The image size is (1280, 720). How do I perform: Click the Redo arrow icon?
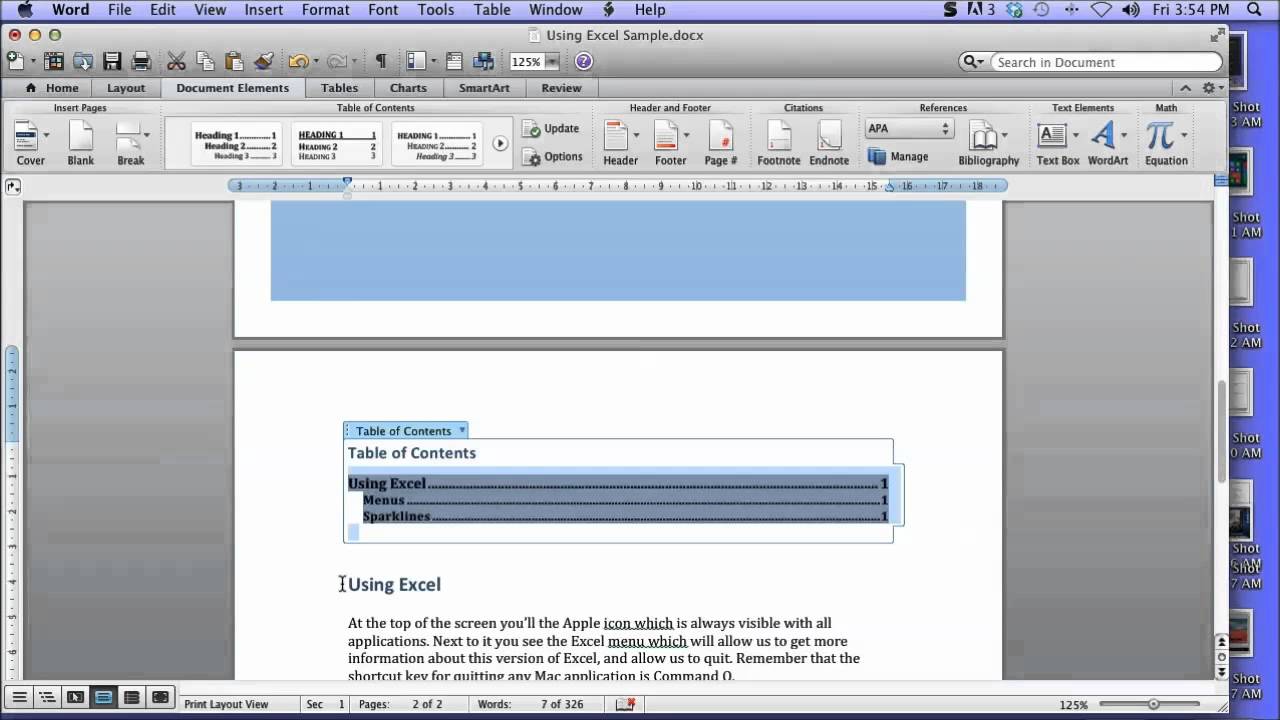335,61
